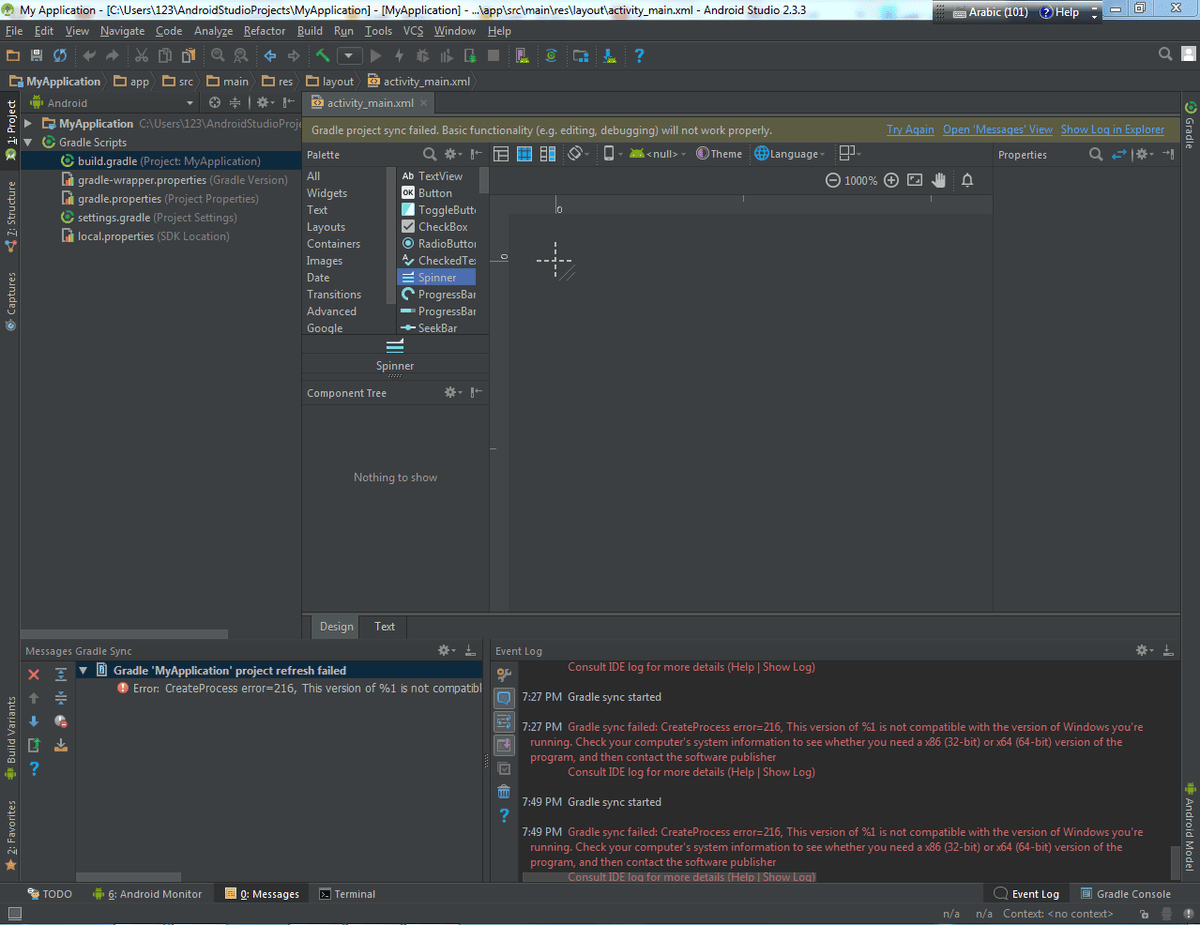Zoom out the design canvas
This screenshot has width=1200, height=925.
[x=833, y=180]
